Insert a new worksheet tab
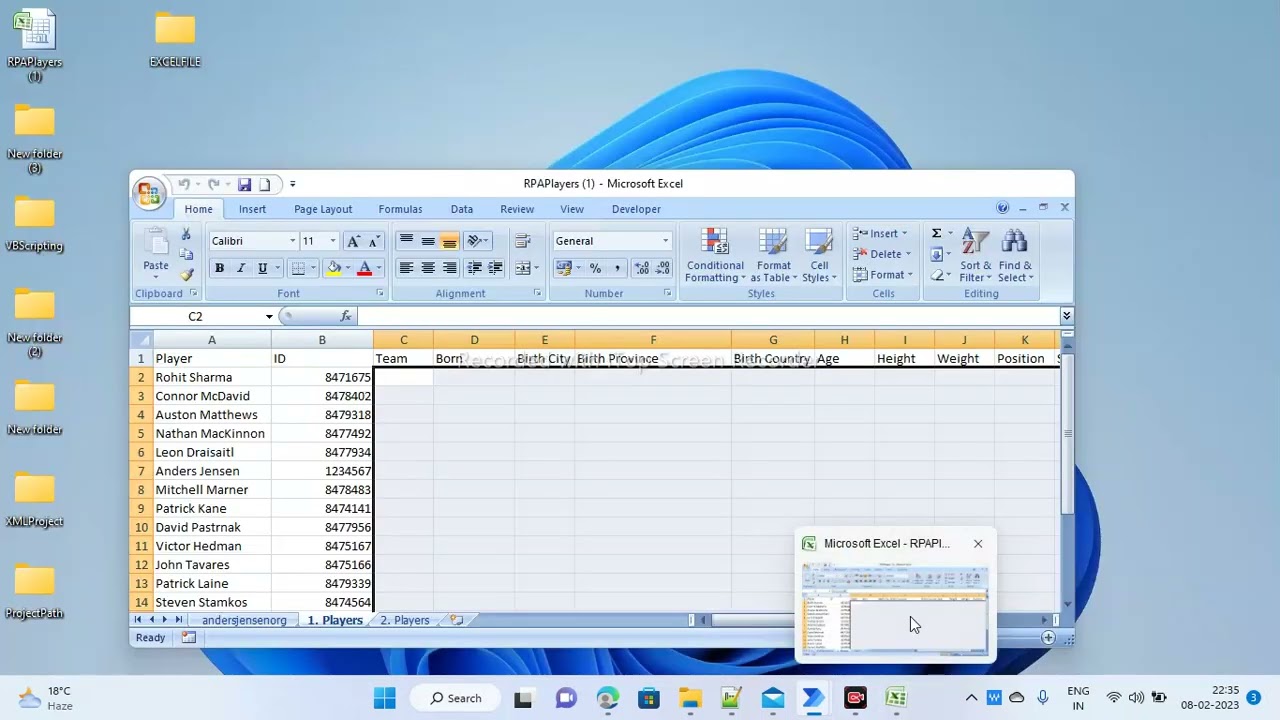This screenshot has height=720, width=1280. (x=456, y=620)
